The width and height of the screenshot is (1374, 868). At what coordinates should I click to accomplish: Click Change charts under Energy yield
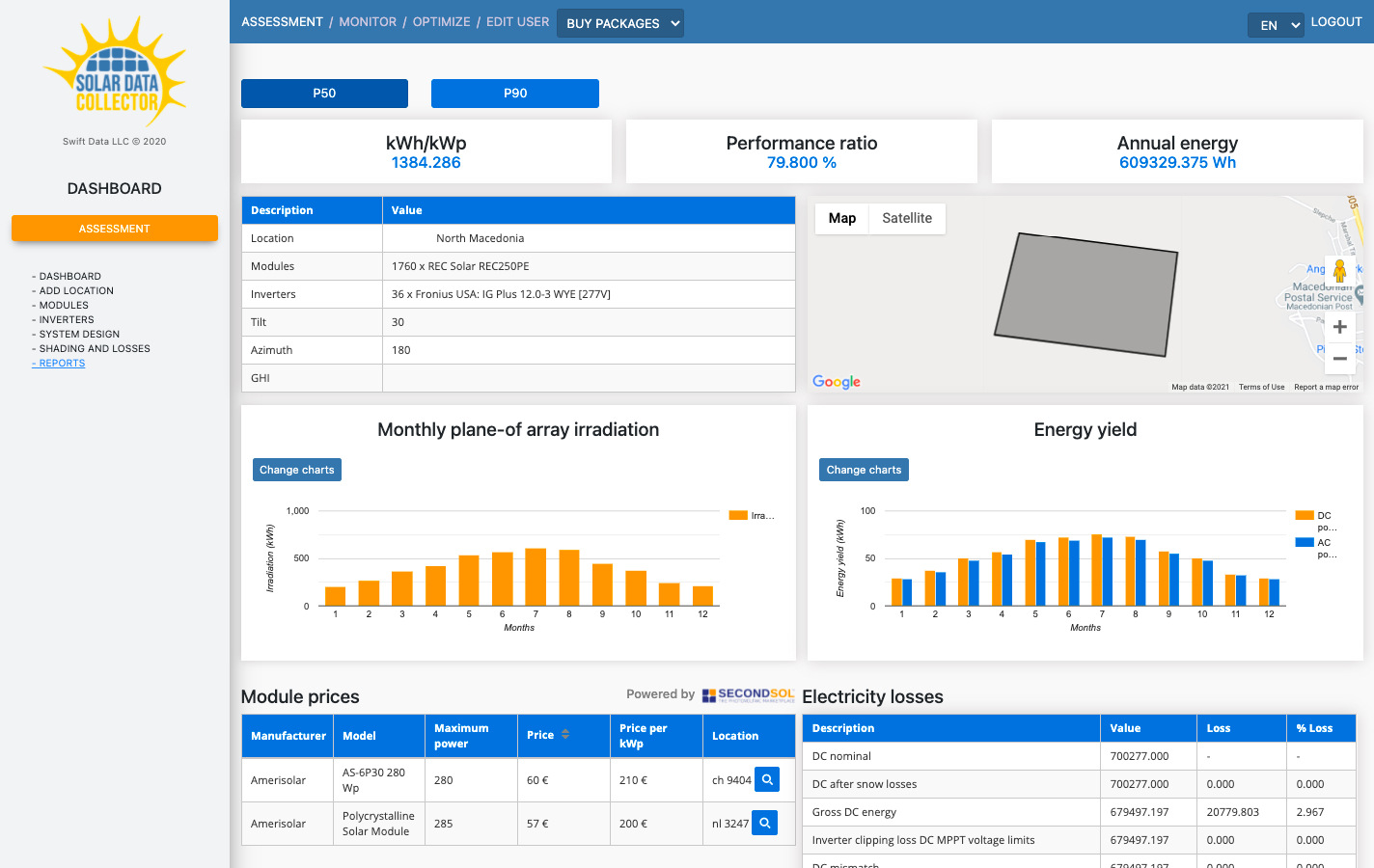pos(864,470)
